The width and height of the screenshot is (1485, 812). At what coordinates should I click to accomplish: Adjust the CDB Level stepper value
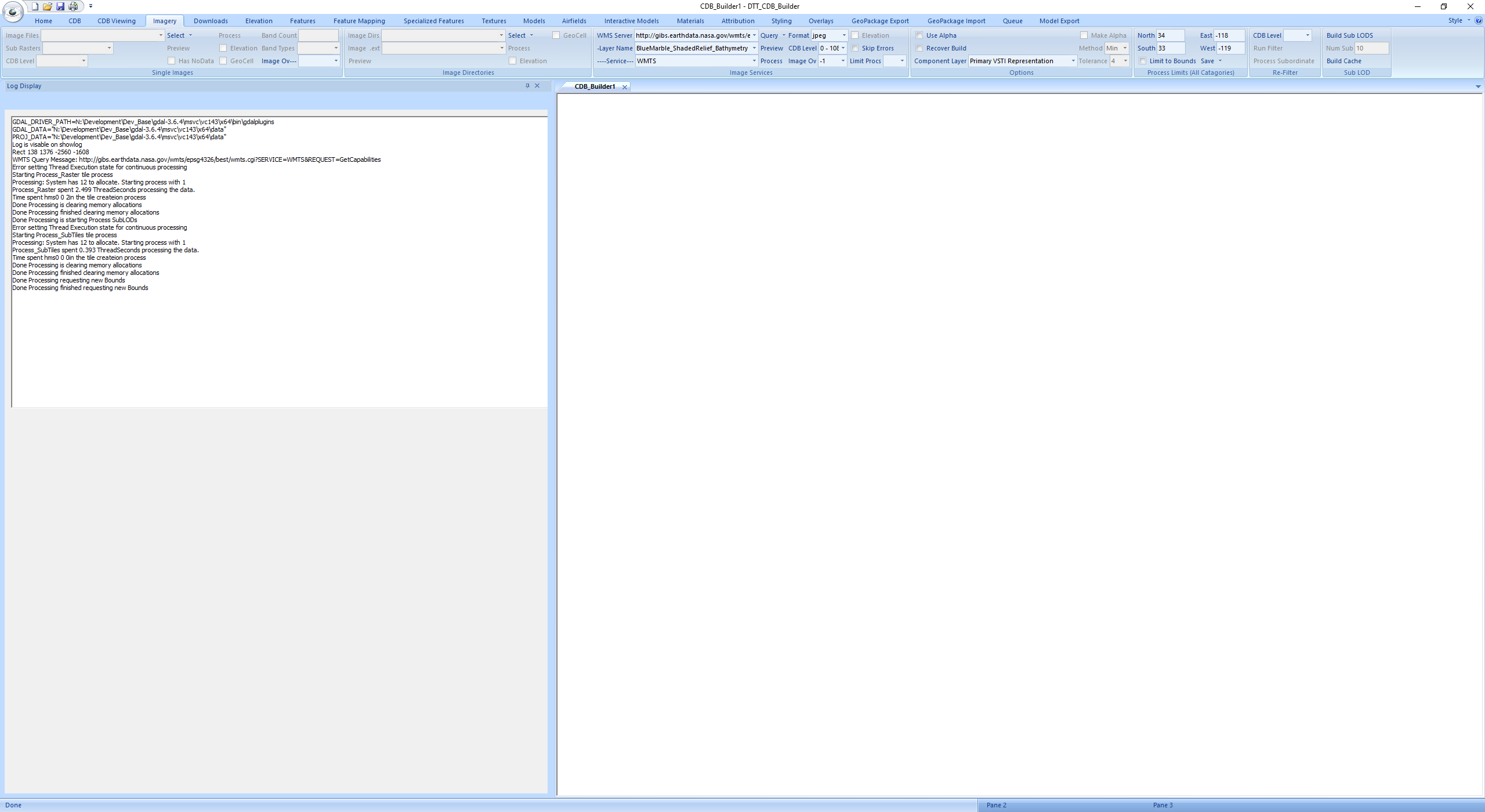pyautogui.click(x=844, y=48)
